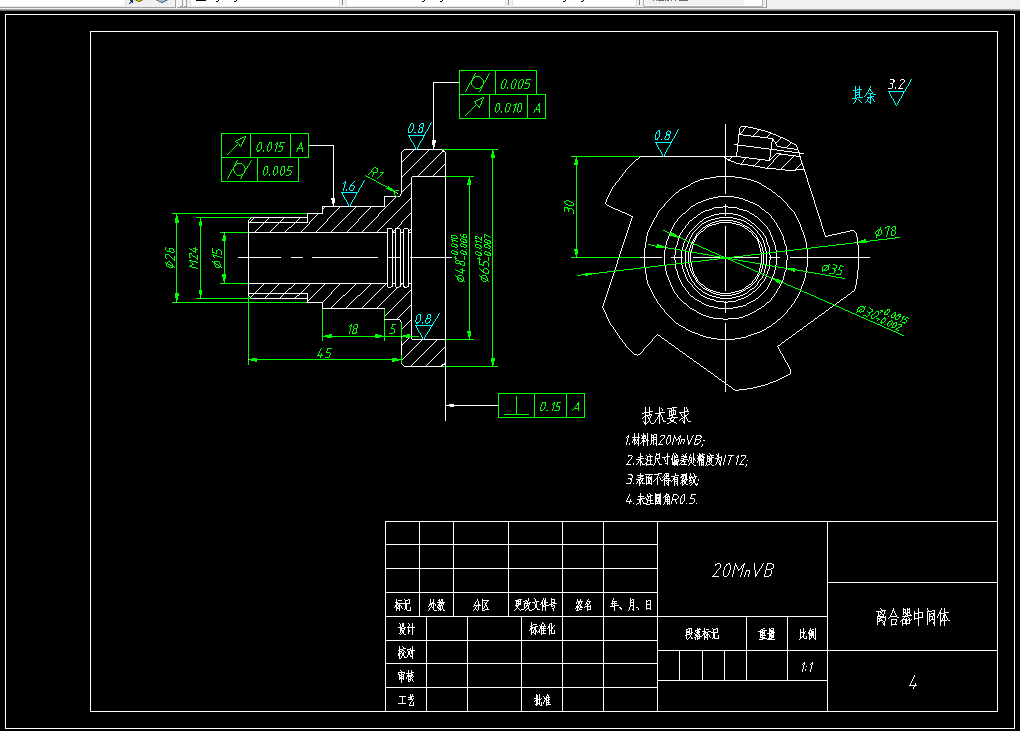
Task: Select the 0.8 roughness symbol in right view
Action: (665, 142)
